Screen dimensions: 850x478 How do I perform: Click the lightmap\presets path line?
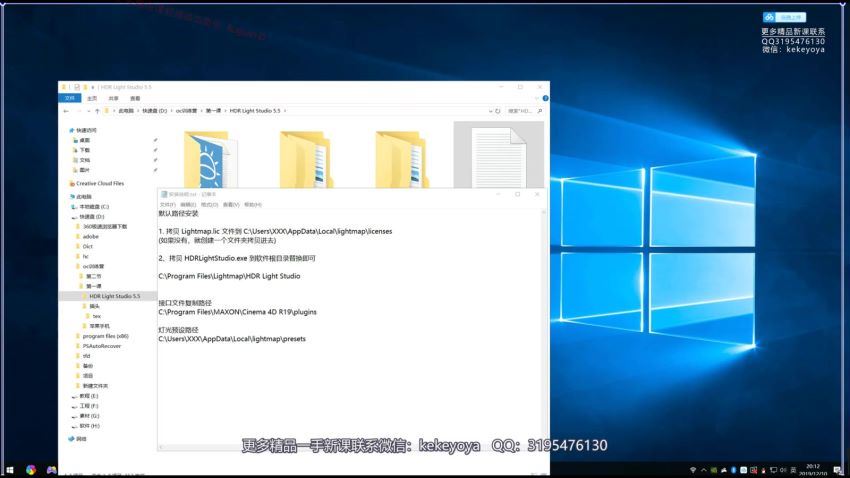232,339
